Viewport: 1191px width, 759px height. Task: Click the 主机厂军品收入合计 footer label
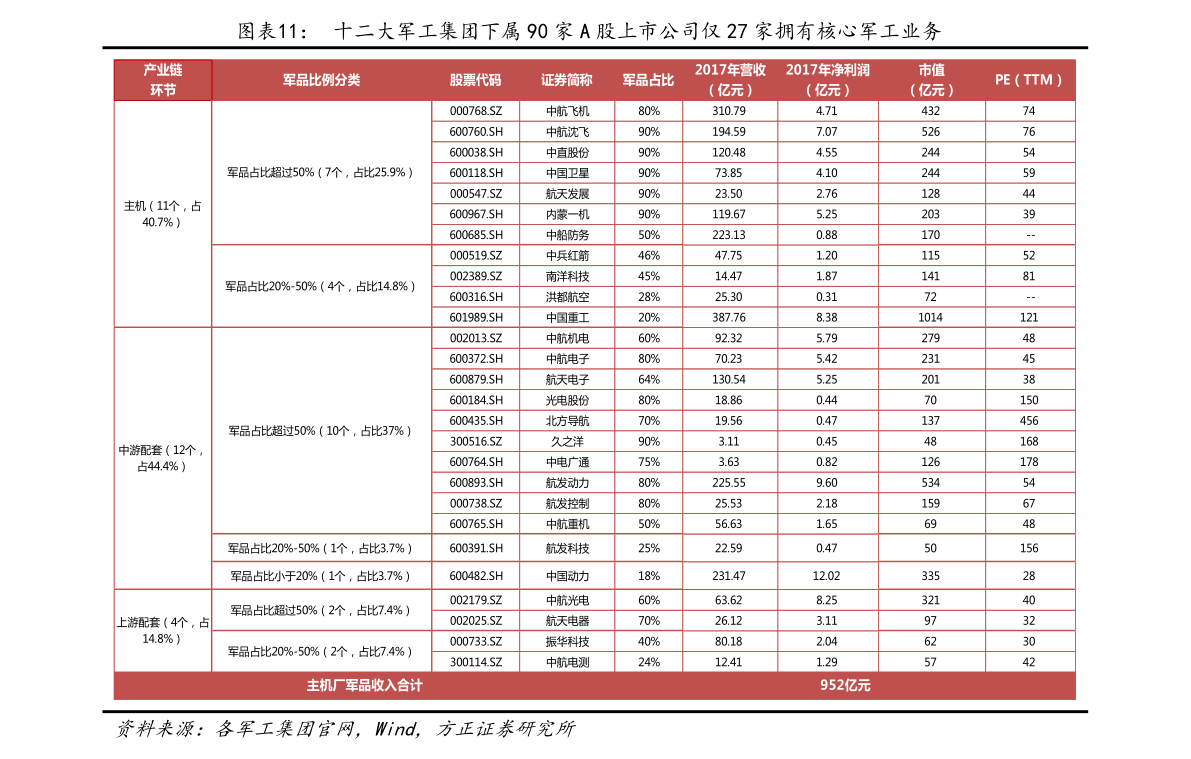tap(364, 685)
